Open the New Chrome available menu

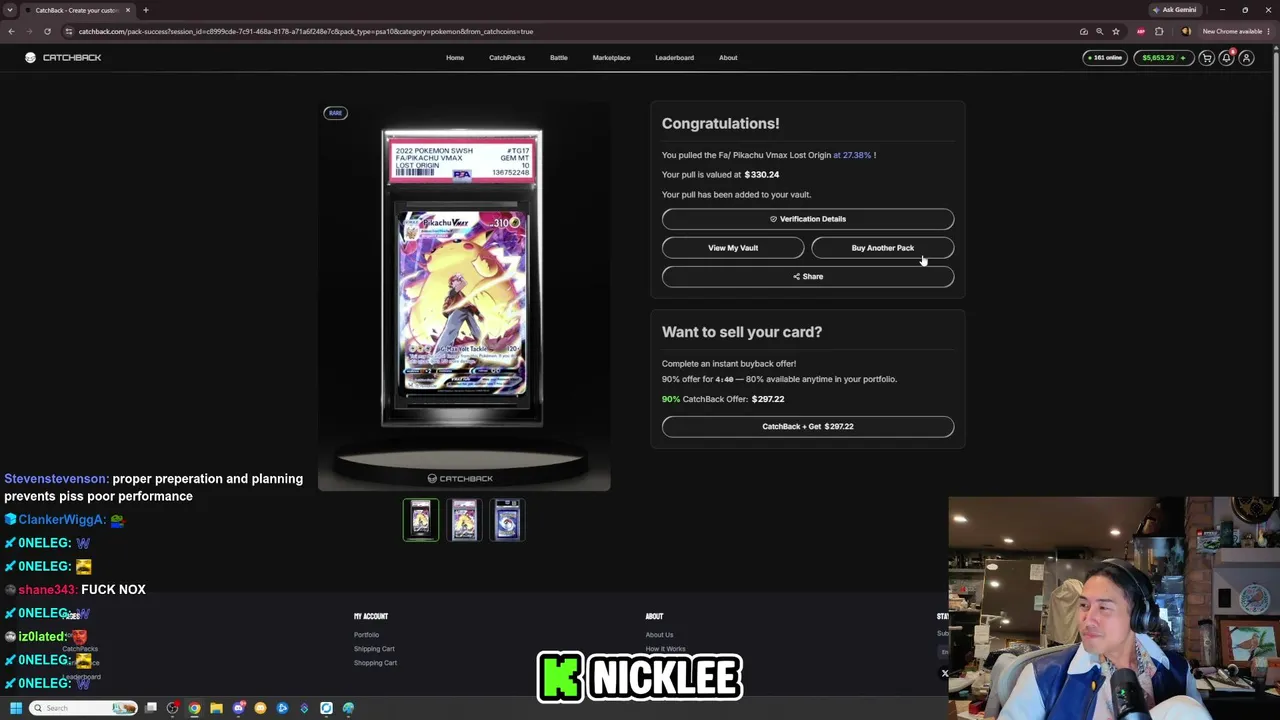pyautogui.click(x=1239, y=31)
